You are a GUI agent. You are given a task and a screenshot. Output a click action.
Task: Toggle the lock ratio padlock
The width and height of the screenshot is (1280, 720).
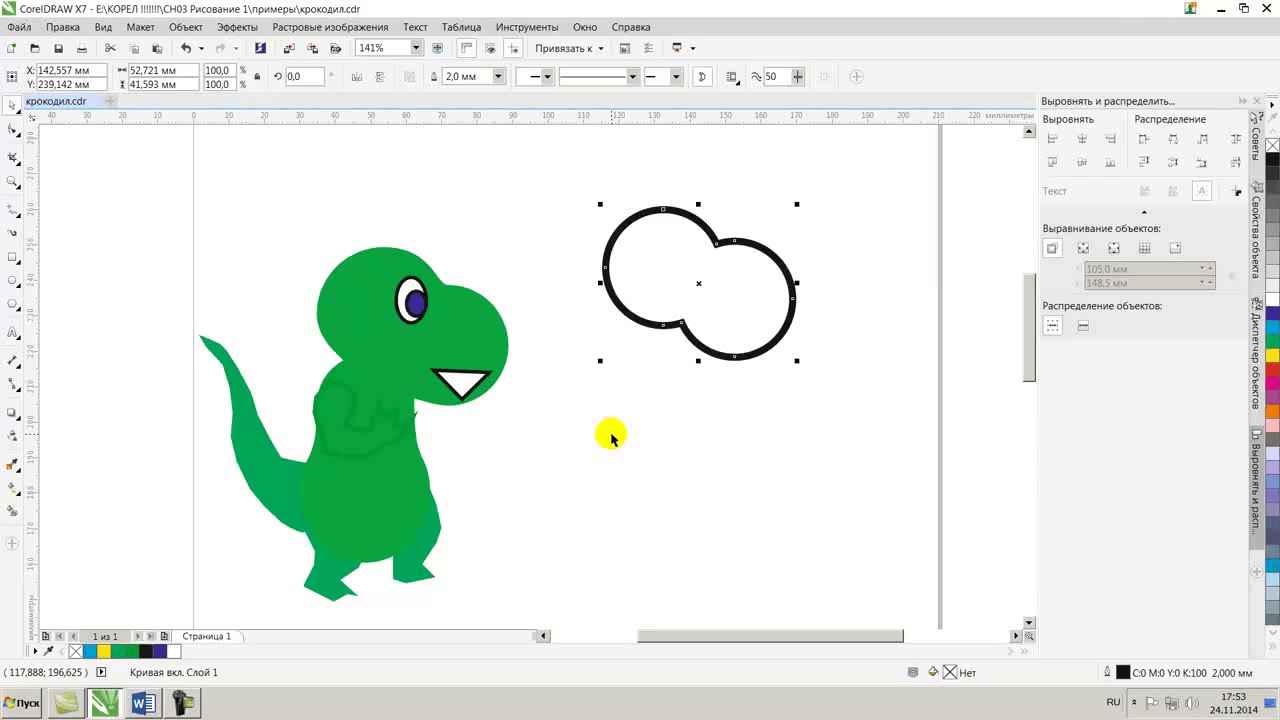pos(257,77)
